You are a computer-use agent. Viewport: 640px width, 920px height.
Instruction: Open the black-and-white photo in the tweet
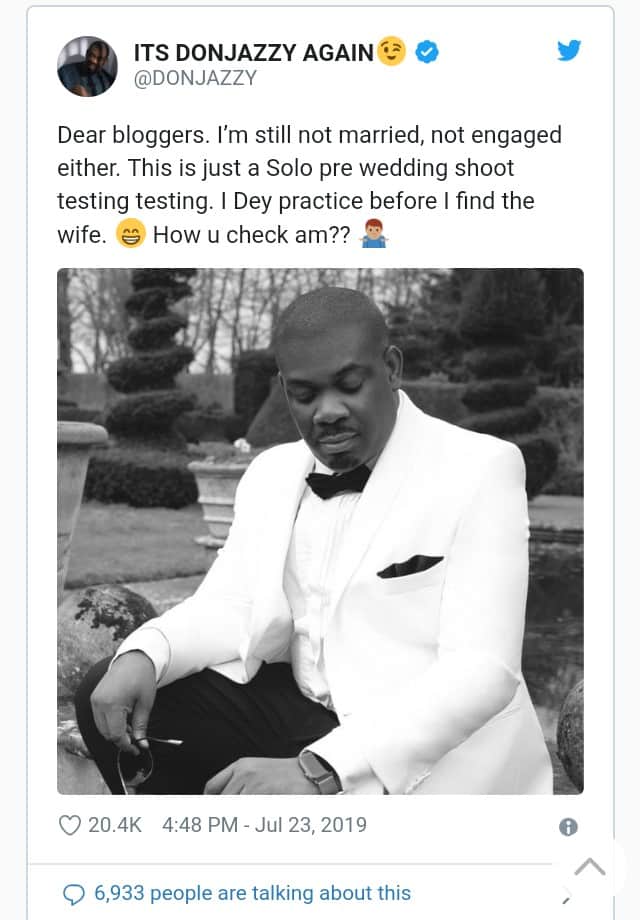(320, 530)
